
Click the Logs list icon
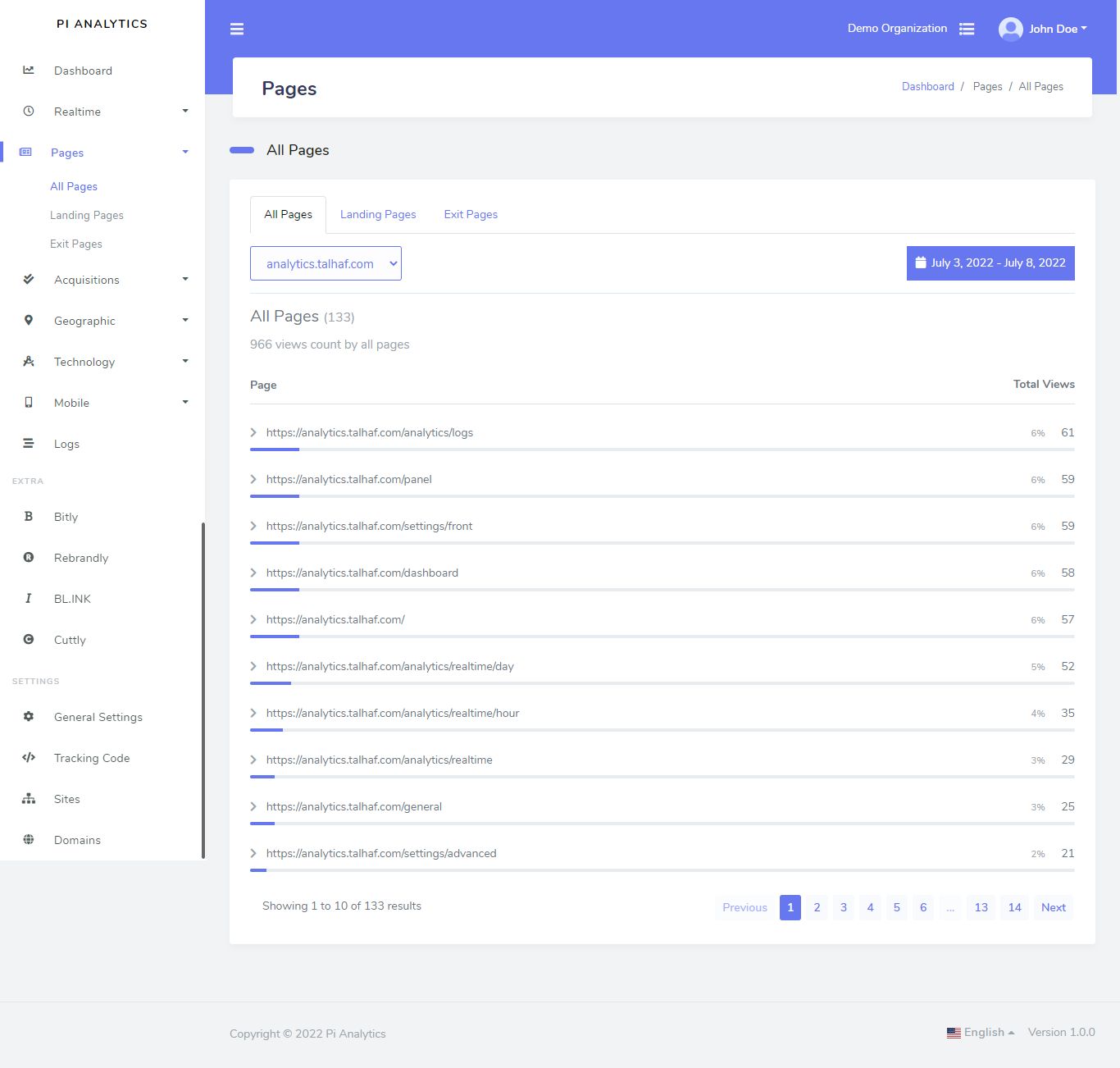[29, 444]
